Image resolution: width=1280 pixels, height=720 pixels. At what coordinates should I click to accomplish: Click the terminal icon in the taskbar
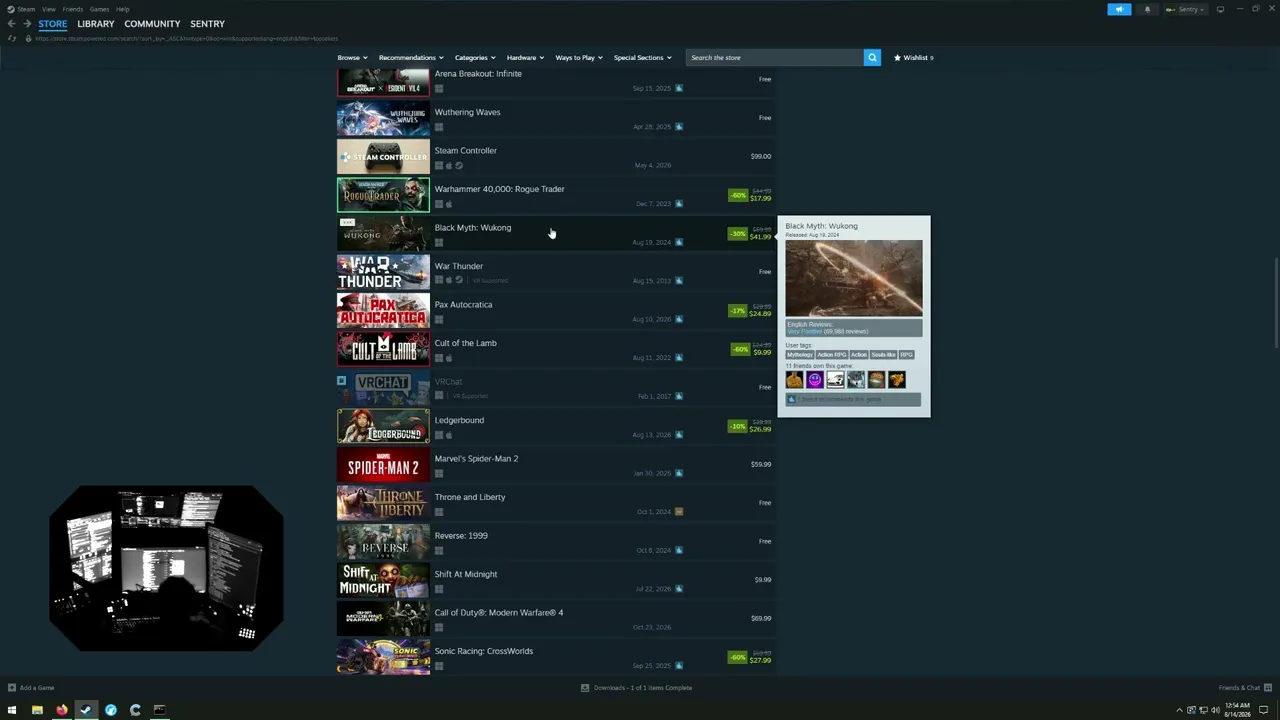[159, 710]
